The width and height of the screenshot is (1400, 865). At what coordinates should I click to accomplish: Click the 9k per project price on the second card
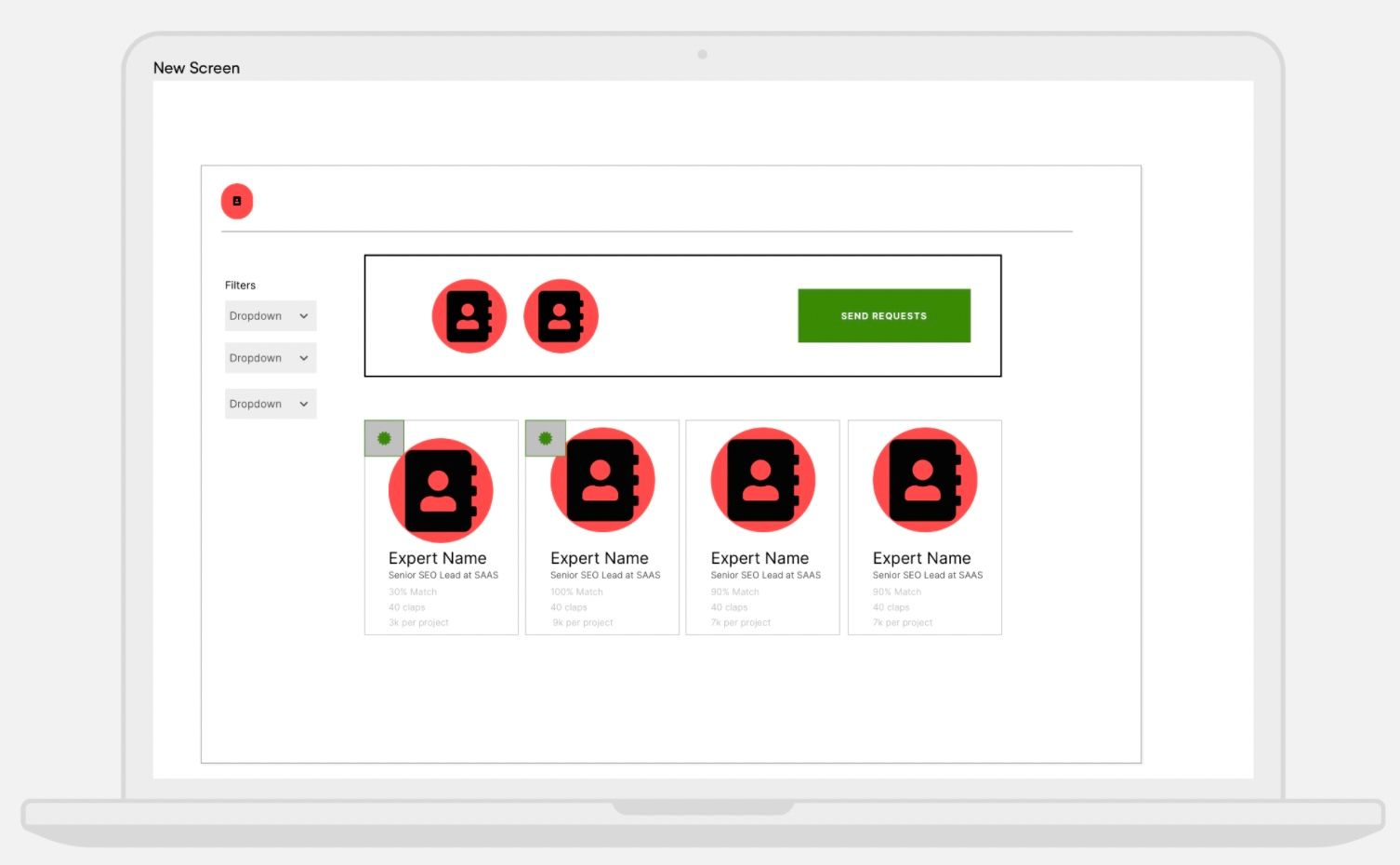583,621
